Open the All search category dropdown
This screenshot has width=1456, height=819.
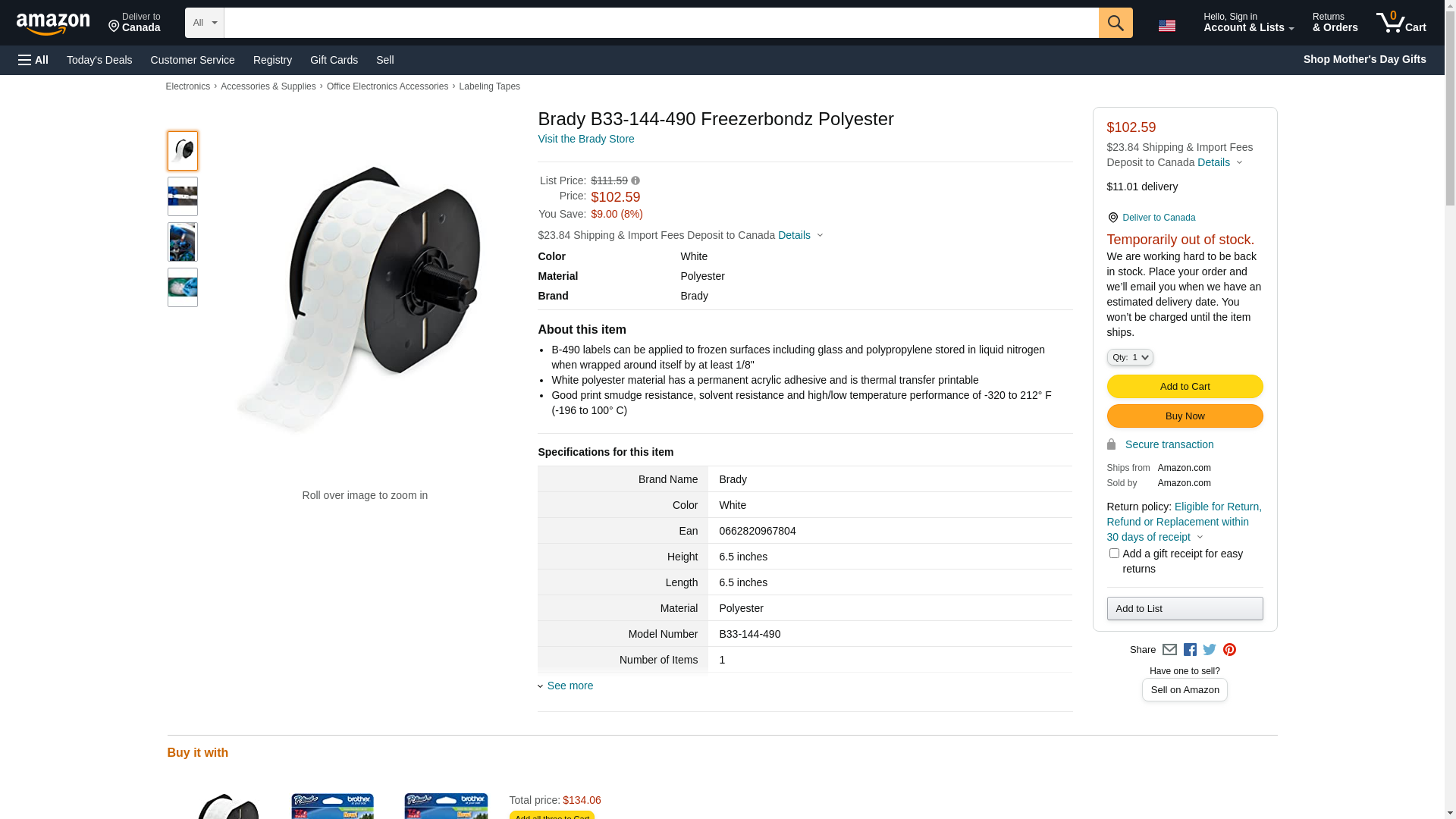[205, 23]
